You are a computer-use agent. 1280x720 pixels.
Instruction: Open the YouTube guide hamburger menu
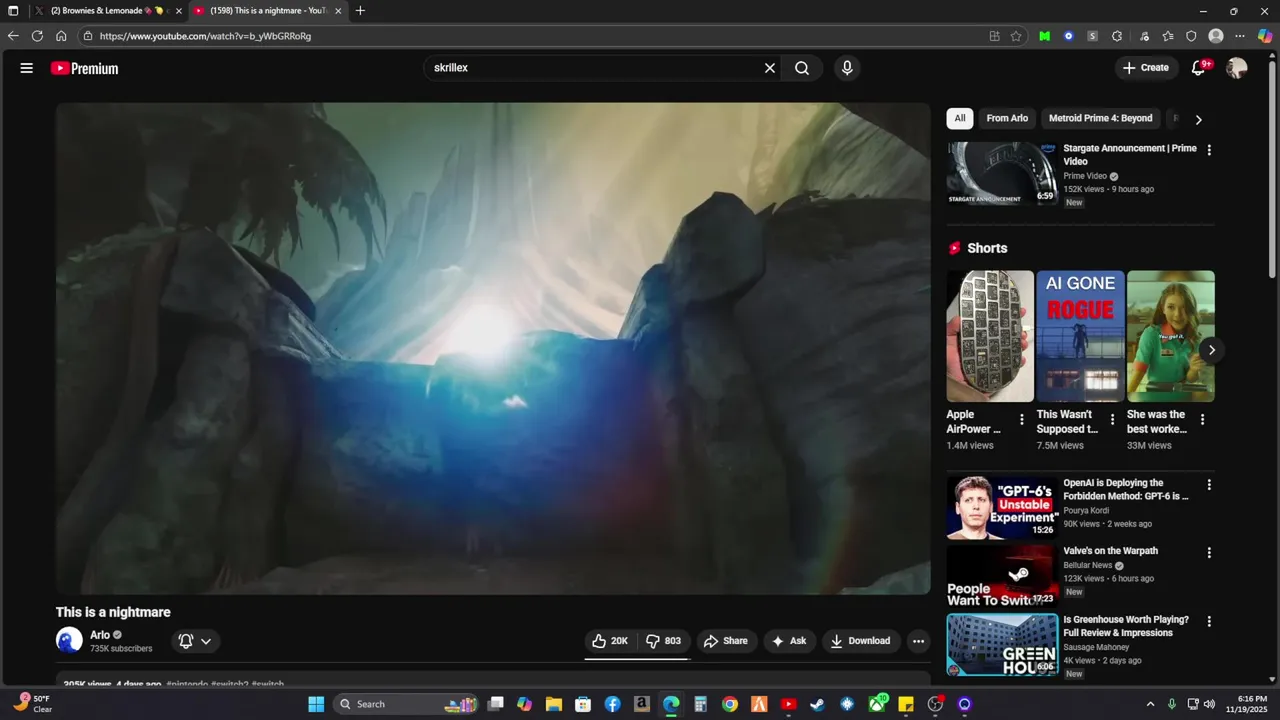coord(27,68)
